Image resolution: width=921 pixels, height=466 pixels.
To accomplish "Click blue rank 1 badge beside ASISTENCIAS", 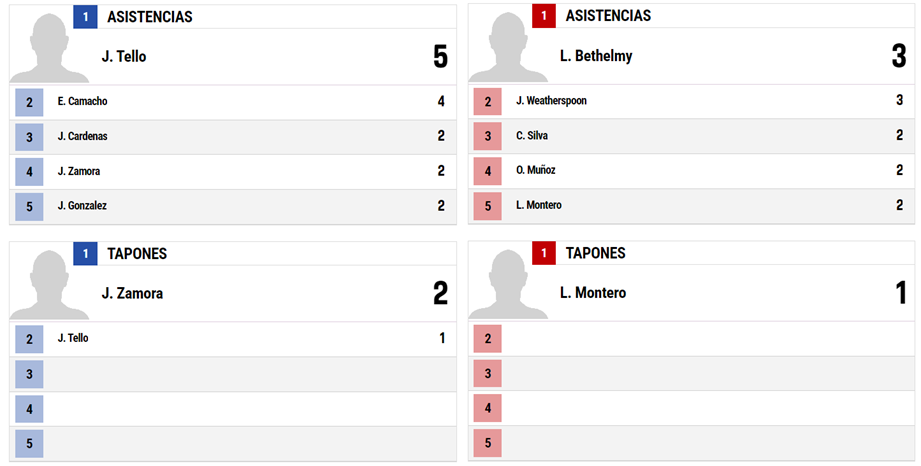I will [x=85, y=16].
